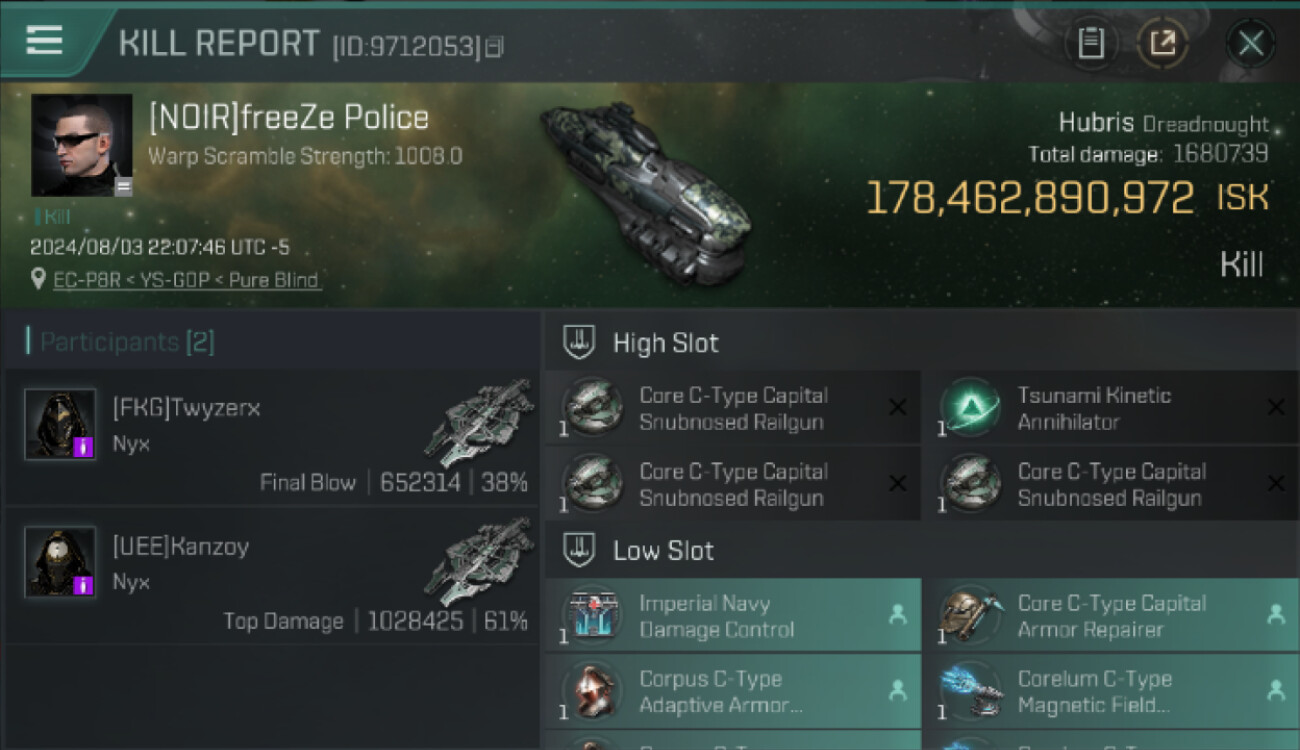The image size is (1300, 750).
Task: View freeZe Police pilot portrait
Action: click(x=81, y=145)
